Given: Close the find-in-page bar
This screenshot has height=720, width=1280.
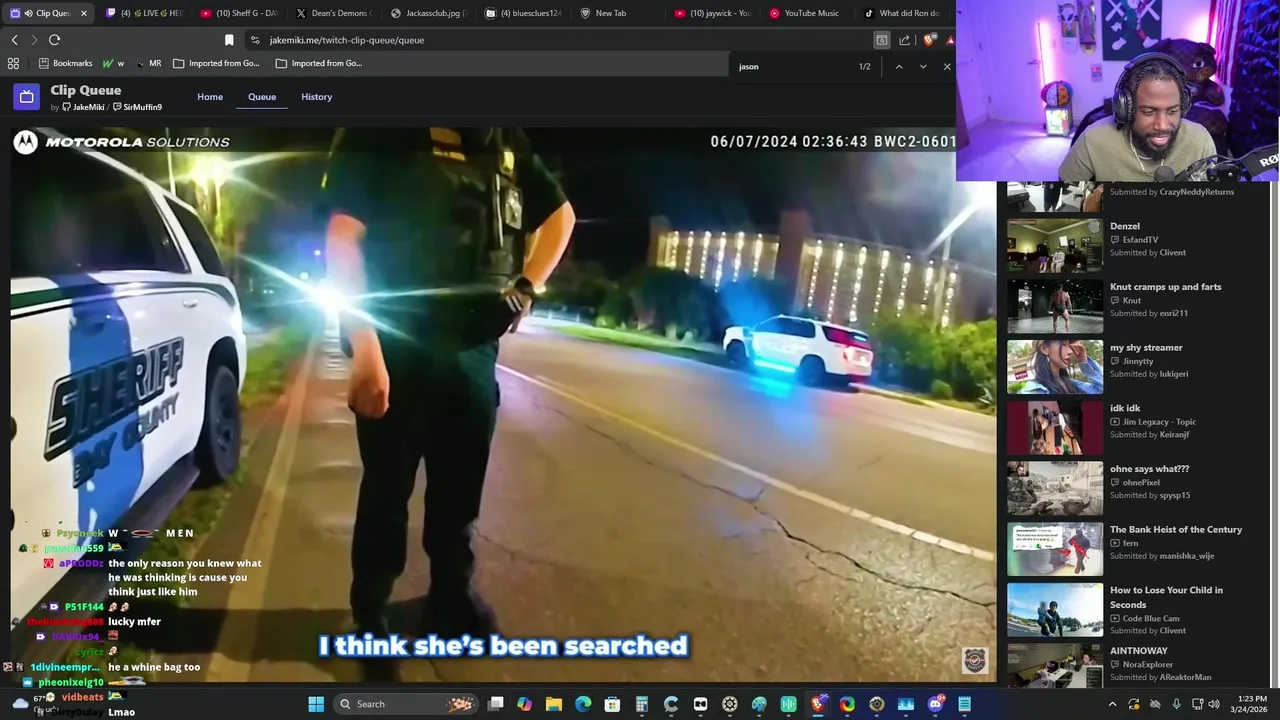Looking at the screenshot, I should (x=947, y=67).
